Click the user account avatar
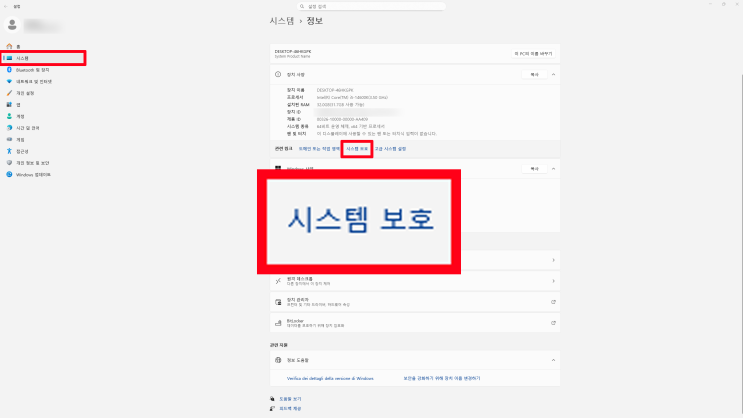 (x=12, y=25)
